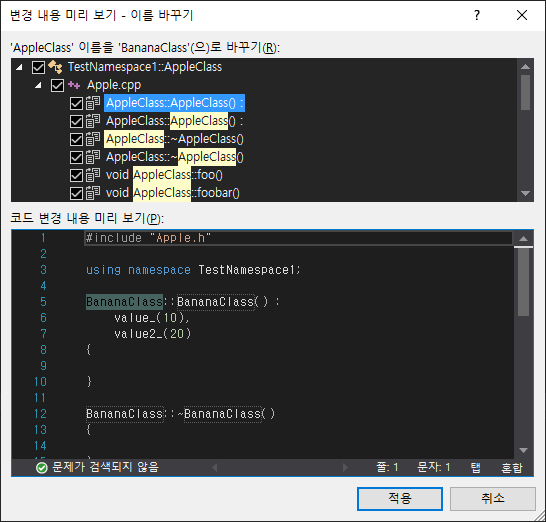Uncheck the TestNamespace1::AppleClass root checkbox
This screenshot has width=546, height=522.
38,67
